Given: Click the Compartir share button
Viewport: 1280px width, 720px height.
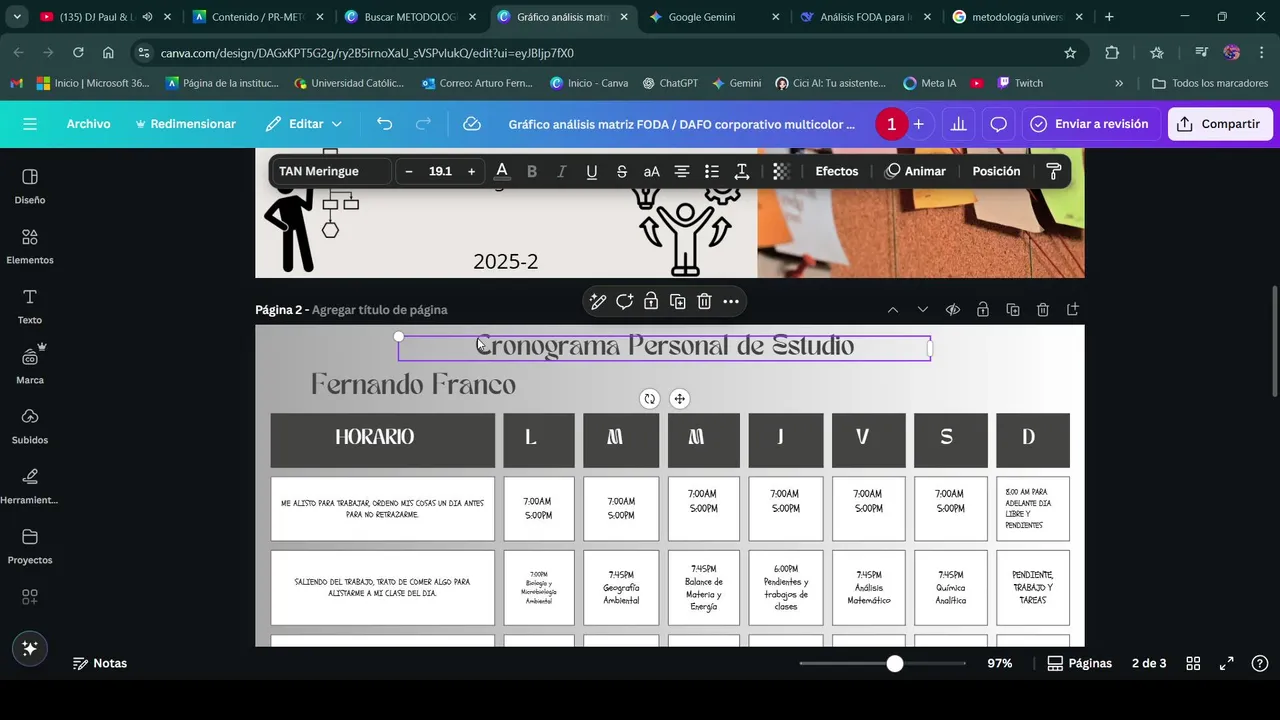Looking at the screenshot, I should click(1220, 124).
